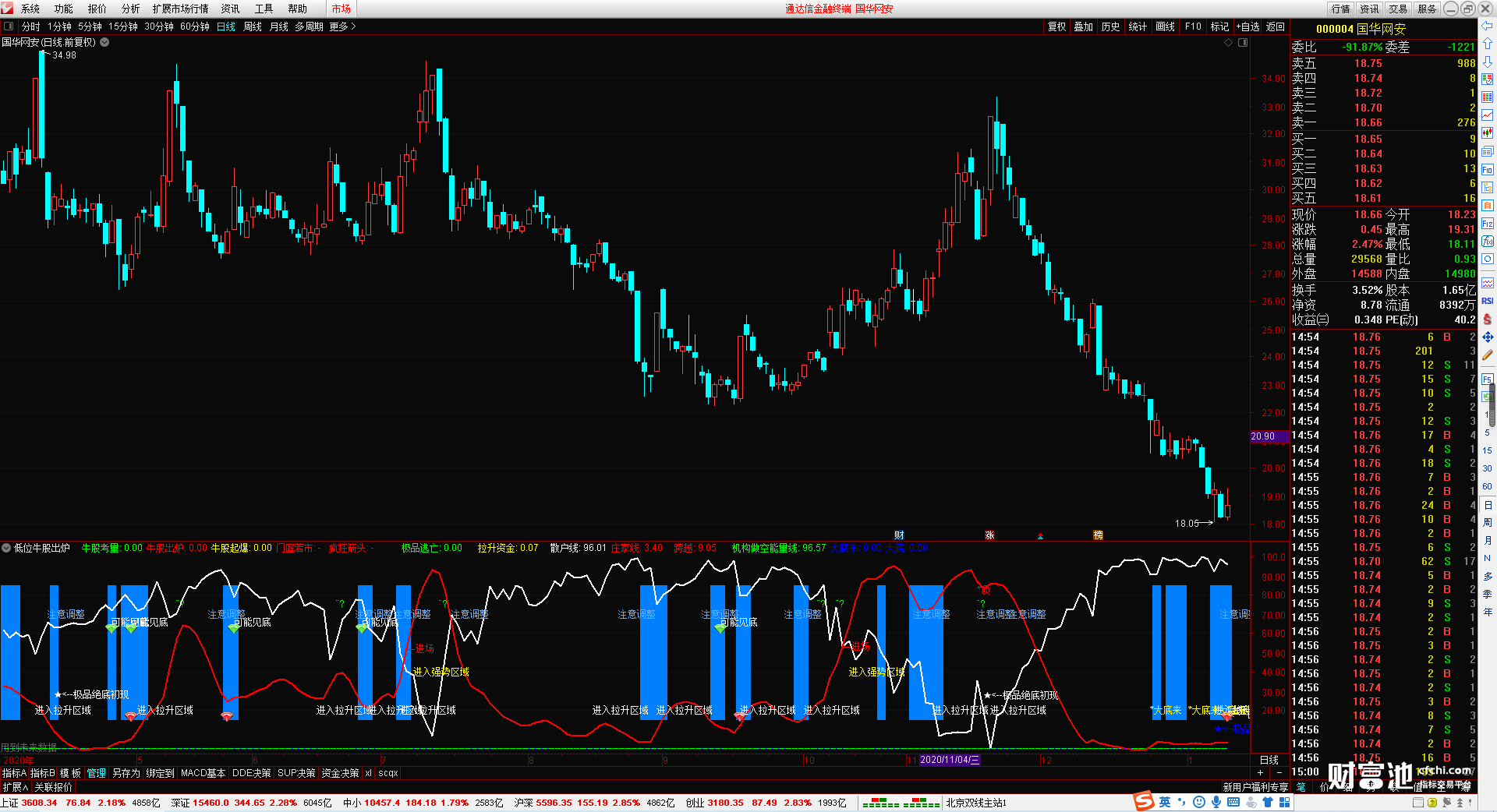Select the pencil drawing tool icon

click(1488, 355)
